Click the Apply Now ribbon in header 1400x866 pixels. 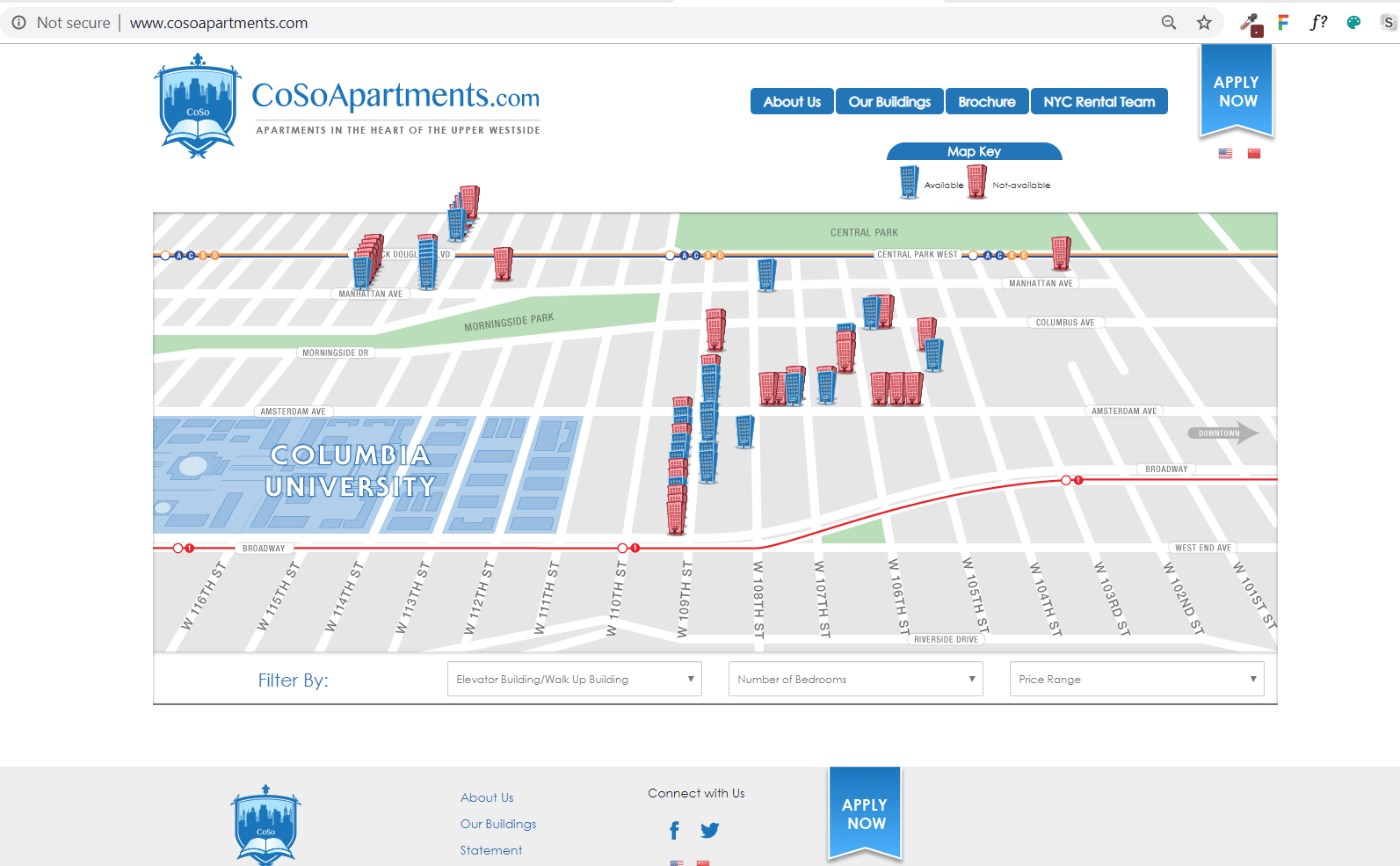1237,91
